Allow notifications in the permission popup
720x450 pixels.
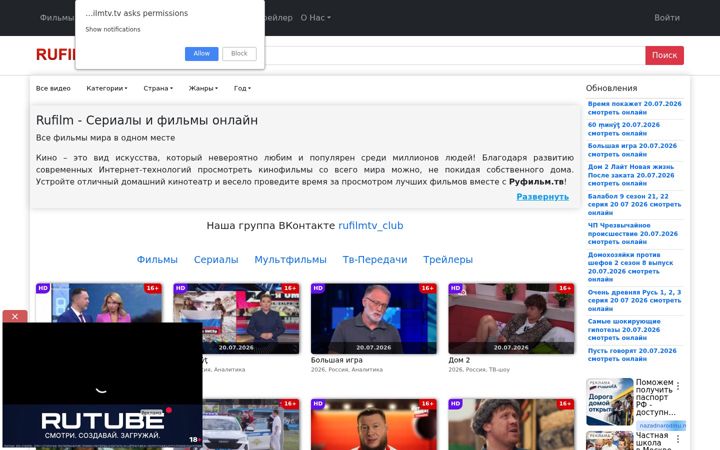pos(202,54)
